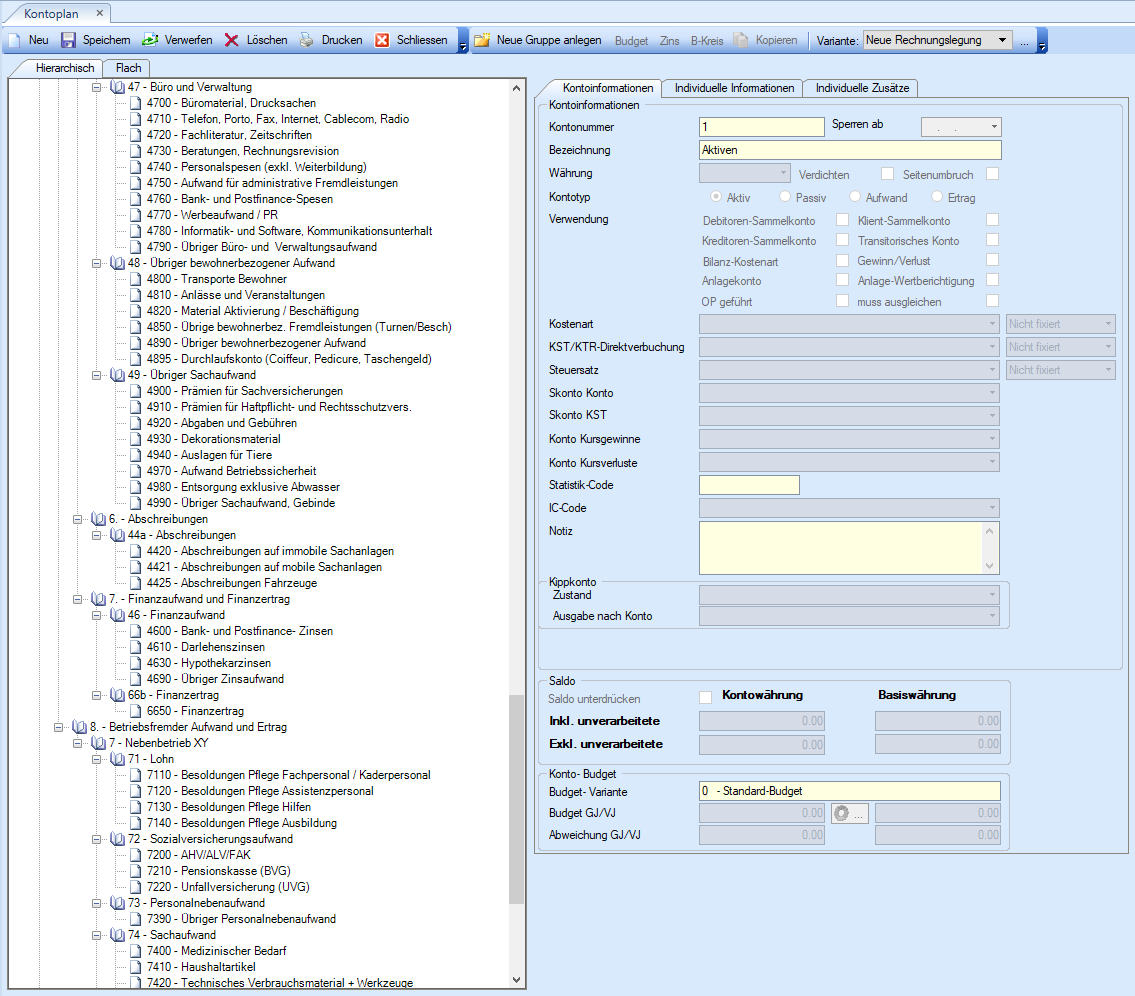This screenshot has width=1135, height=996.
Task: Click the page icon of account 4420 Abschreibungen
Action: pyautogui.click(x=135, y=551)
